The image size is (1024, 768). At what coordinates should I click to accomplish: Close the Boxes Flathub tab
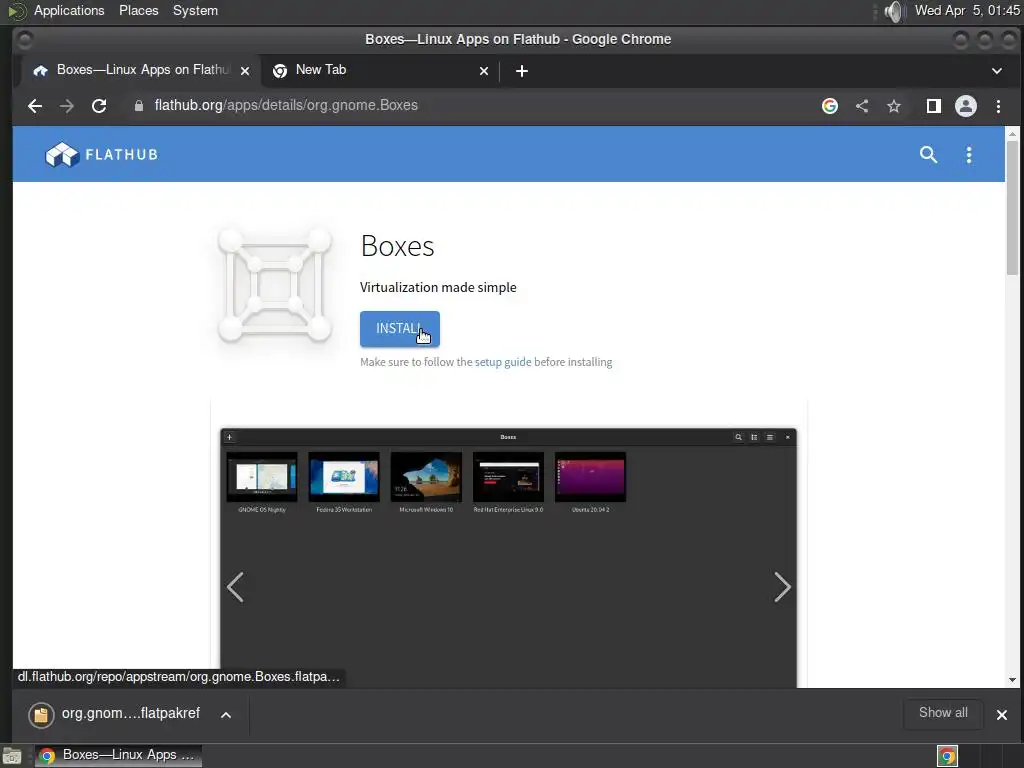(x=245, y=71)
